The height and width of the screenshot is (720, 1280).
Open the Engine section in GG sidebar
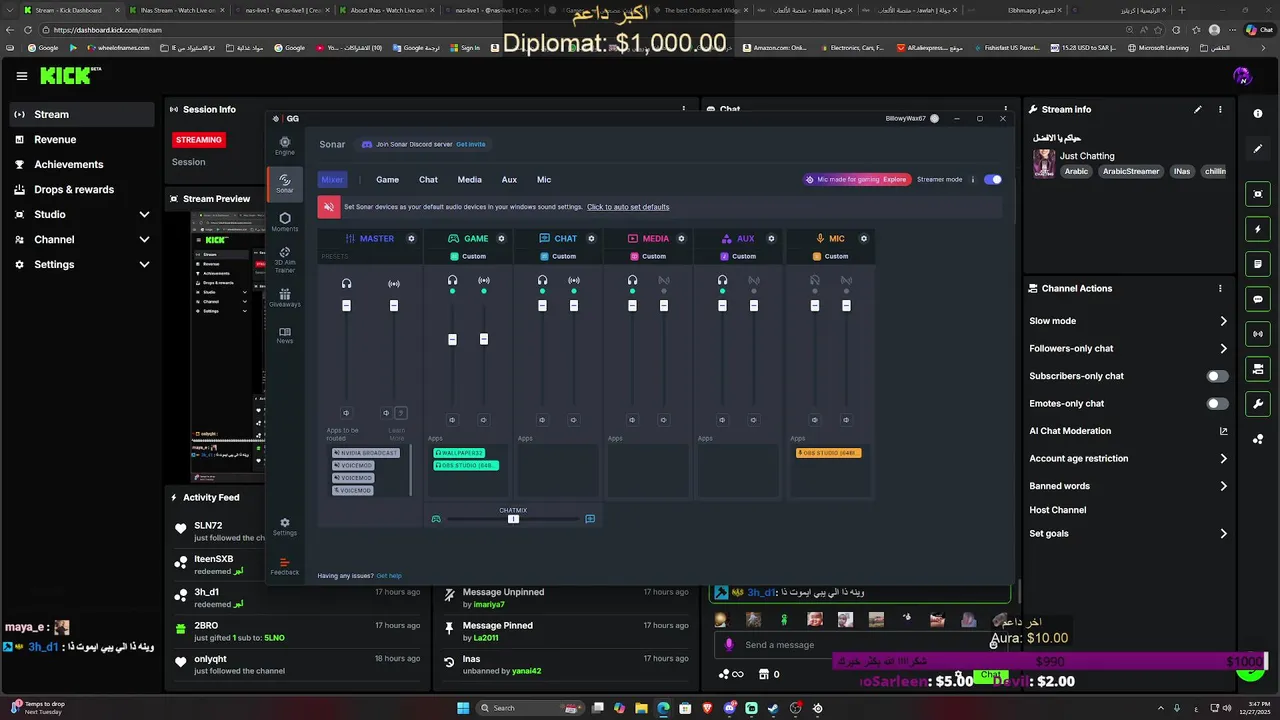point(285,146)
